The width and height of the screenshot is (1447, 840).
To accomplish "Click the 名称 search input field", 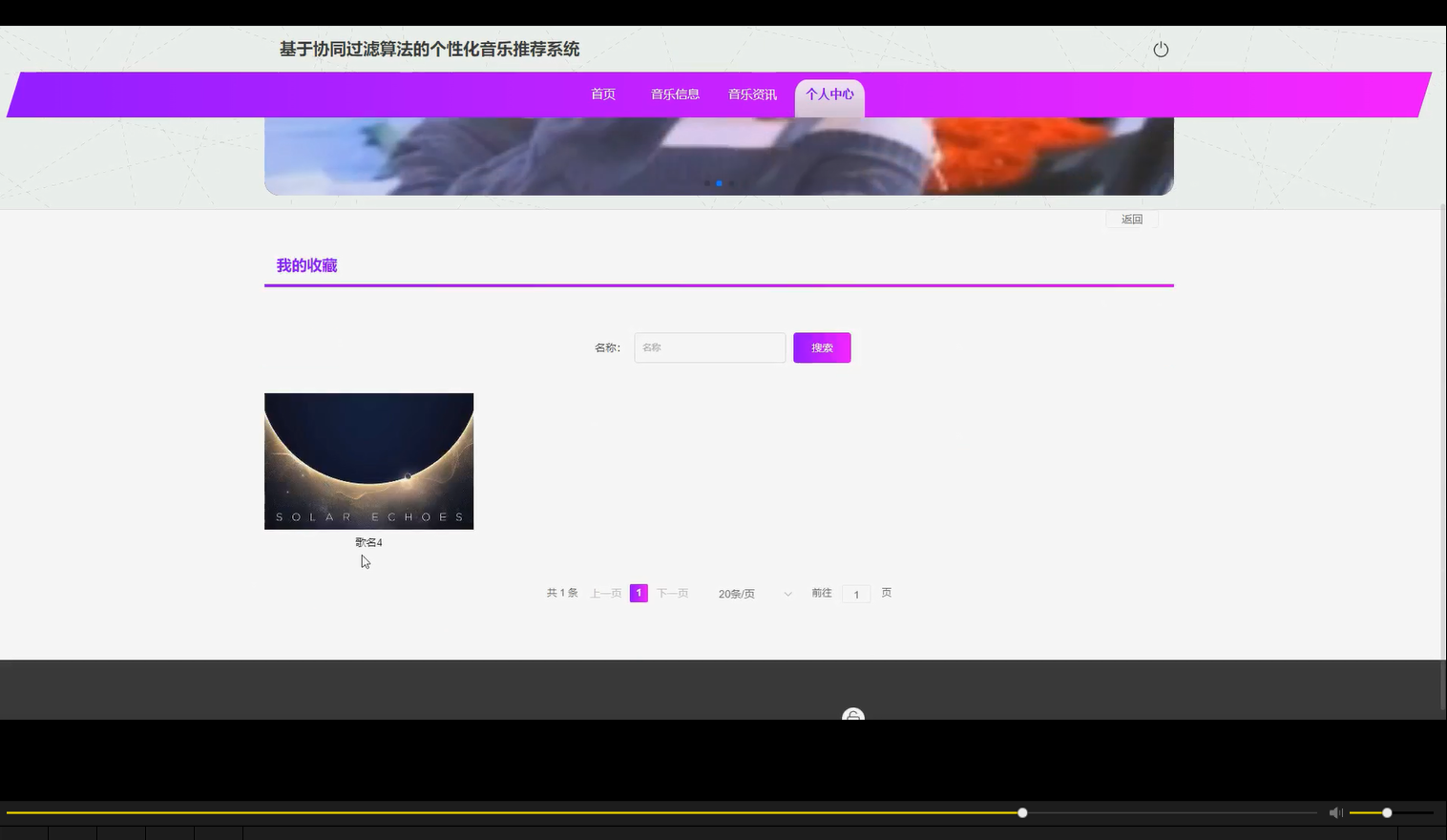I will (709, 347).
